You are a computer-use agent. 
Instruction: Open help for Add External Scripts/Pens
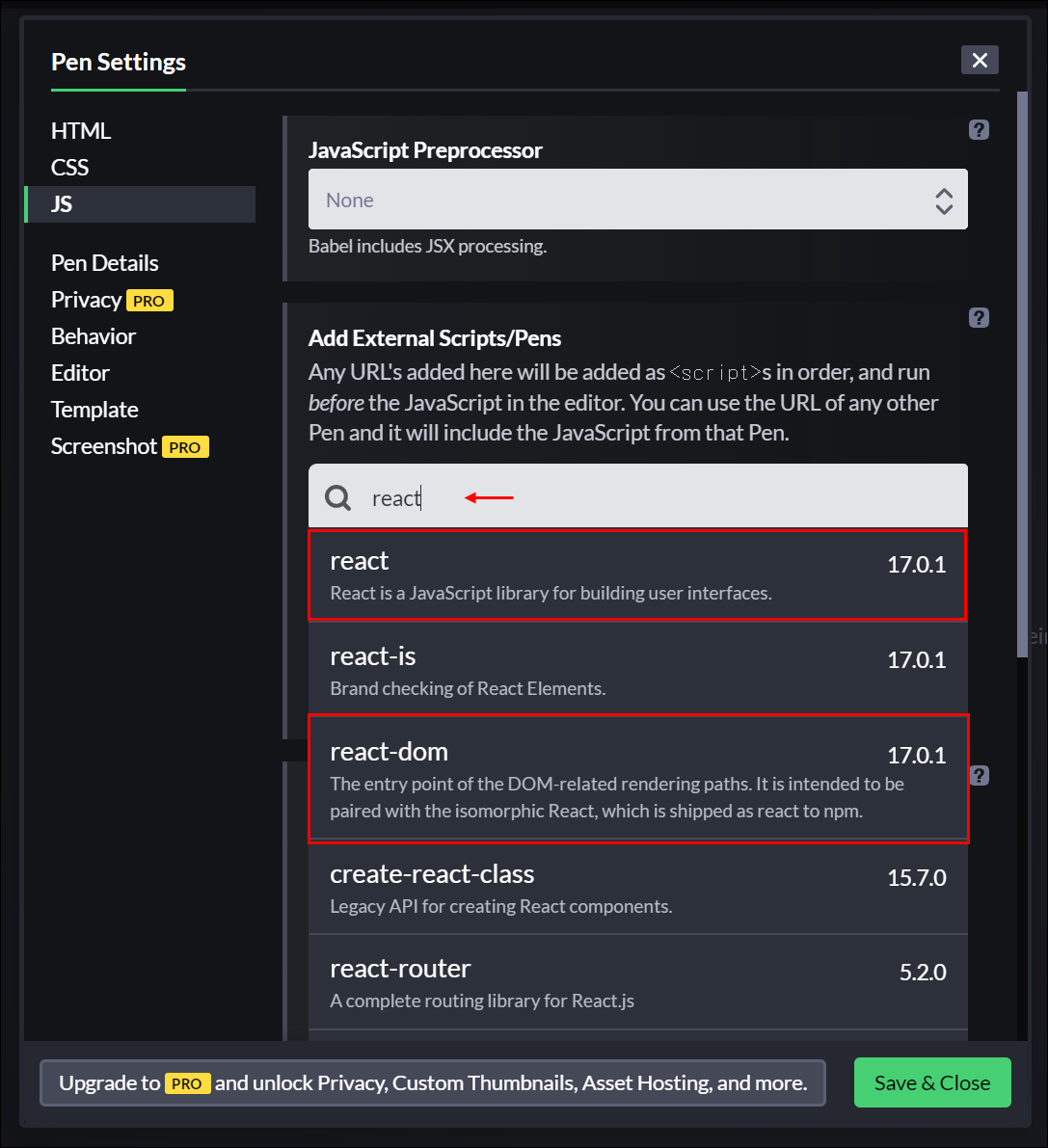pos(979,318)
